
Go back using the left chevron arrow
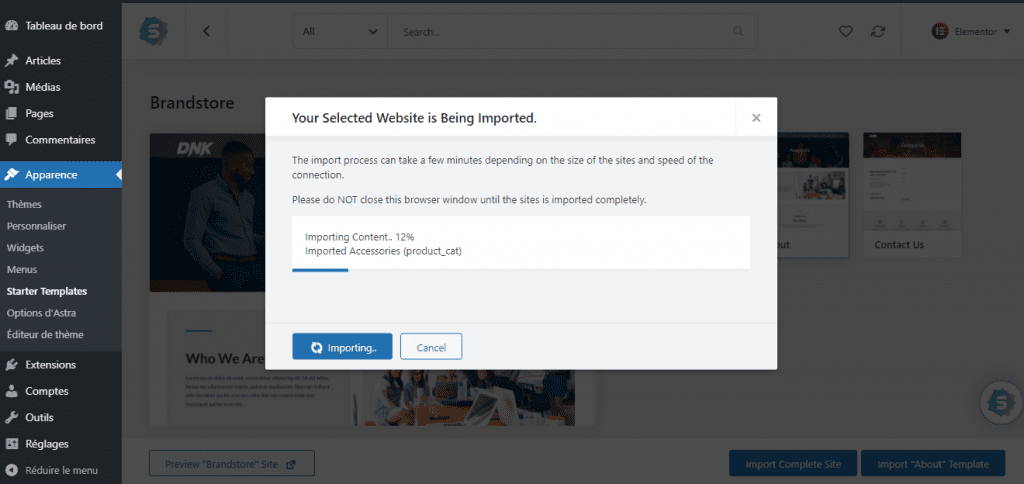point(206,31)
